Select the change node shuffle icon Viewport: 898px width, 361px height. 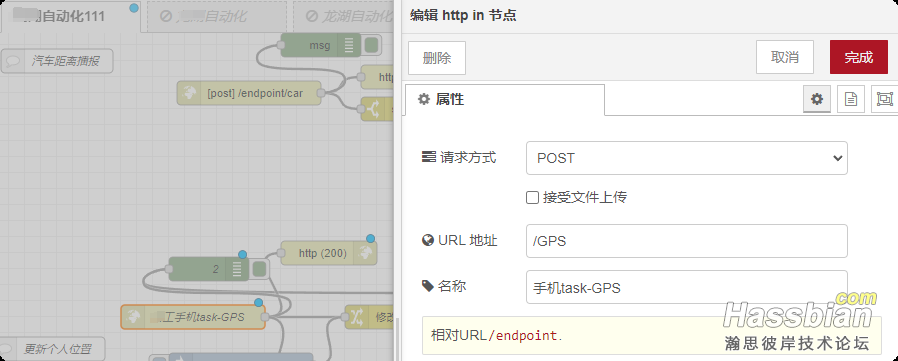(356, 316)
